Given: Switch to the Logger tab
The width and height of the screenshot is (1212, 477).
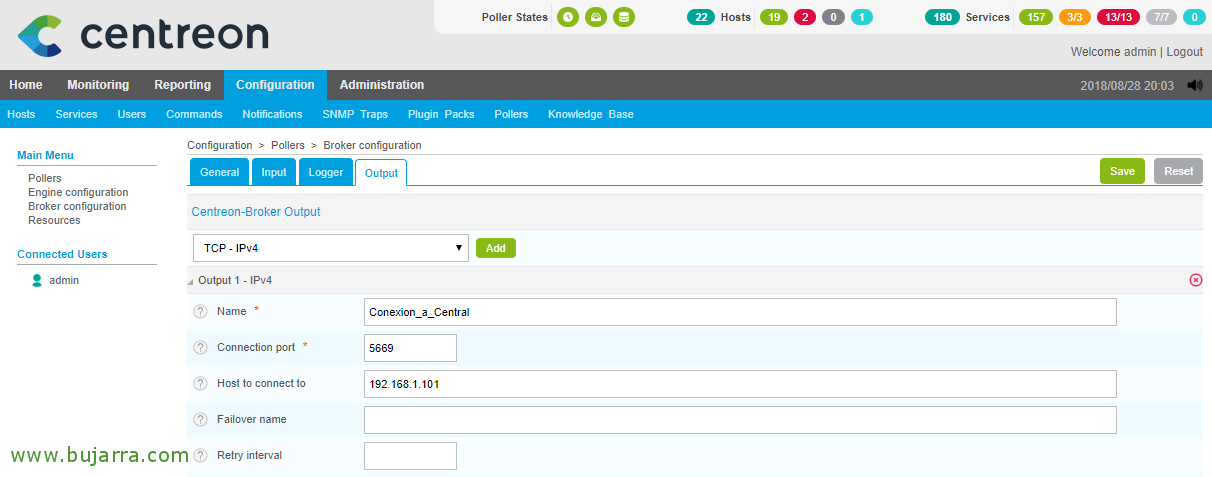Looking at the screenshot, I should pyautogui.click(x=326, y=172).
